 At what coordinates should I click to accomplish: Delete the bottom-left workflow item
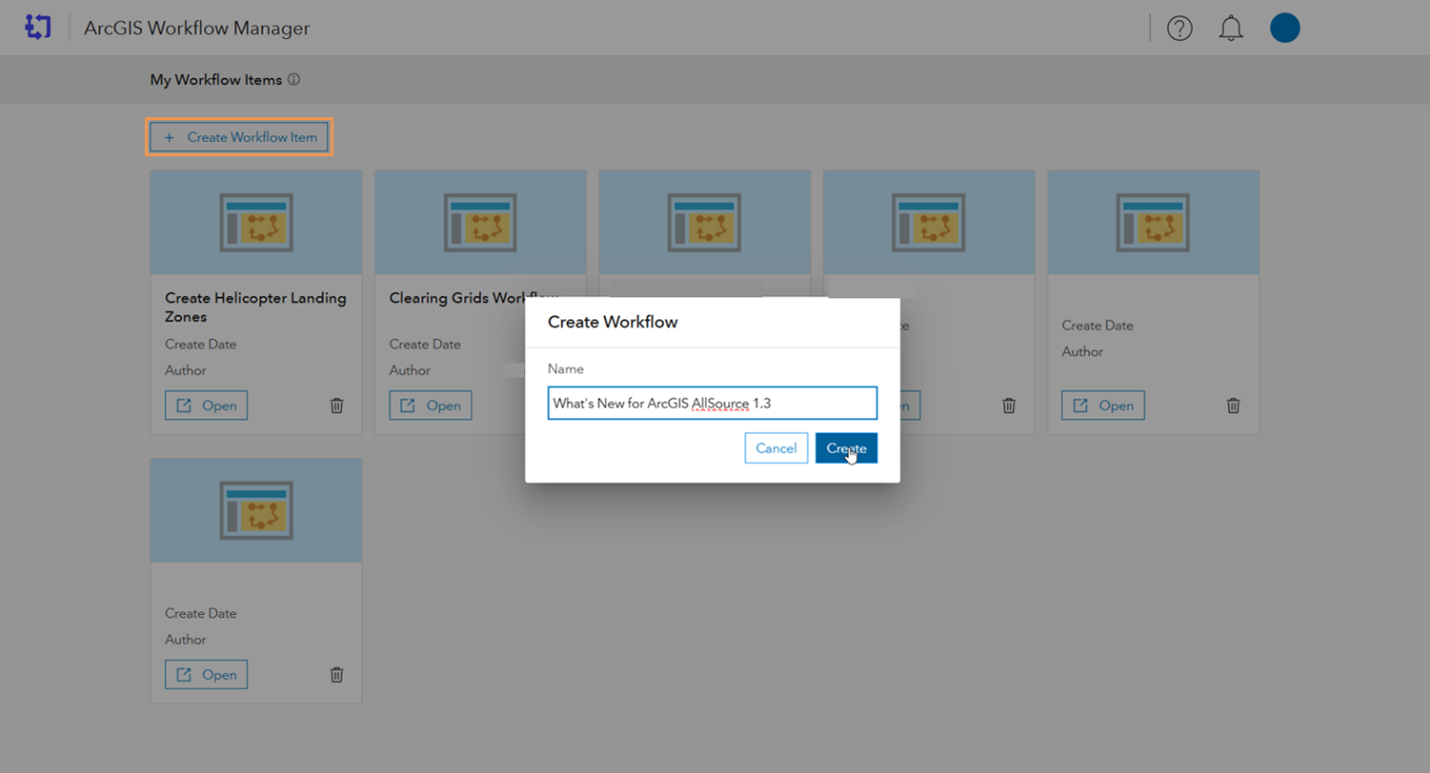(x=337, y=674)
